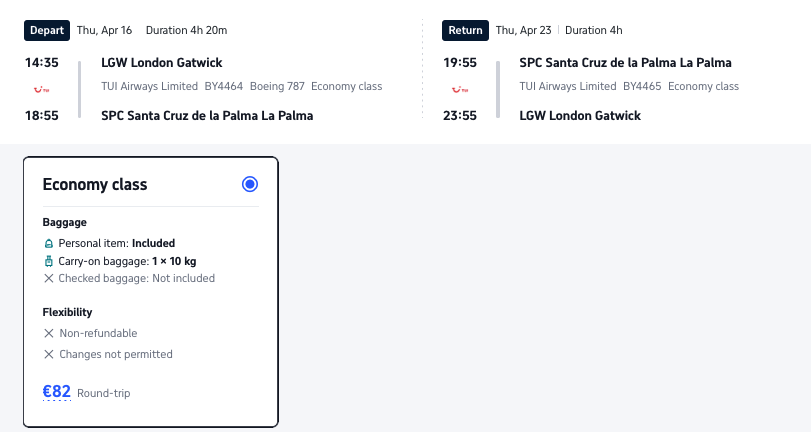Viewport: 811px width, 432px height.
Task: Click the TUI airline logo under Return
Action: coord(459,89)
